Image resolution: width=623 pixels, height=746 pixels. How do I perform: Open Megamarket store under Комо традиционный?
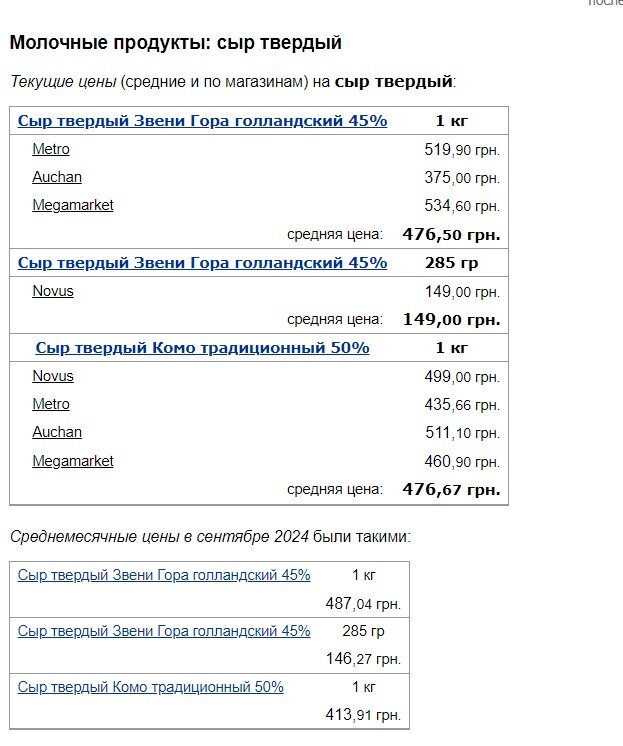(73, 461)
